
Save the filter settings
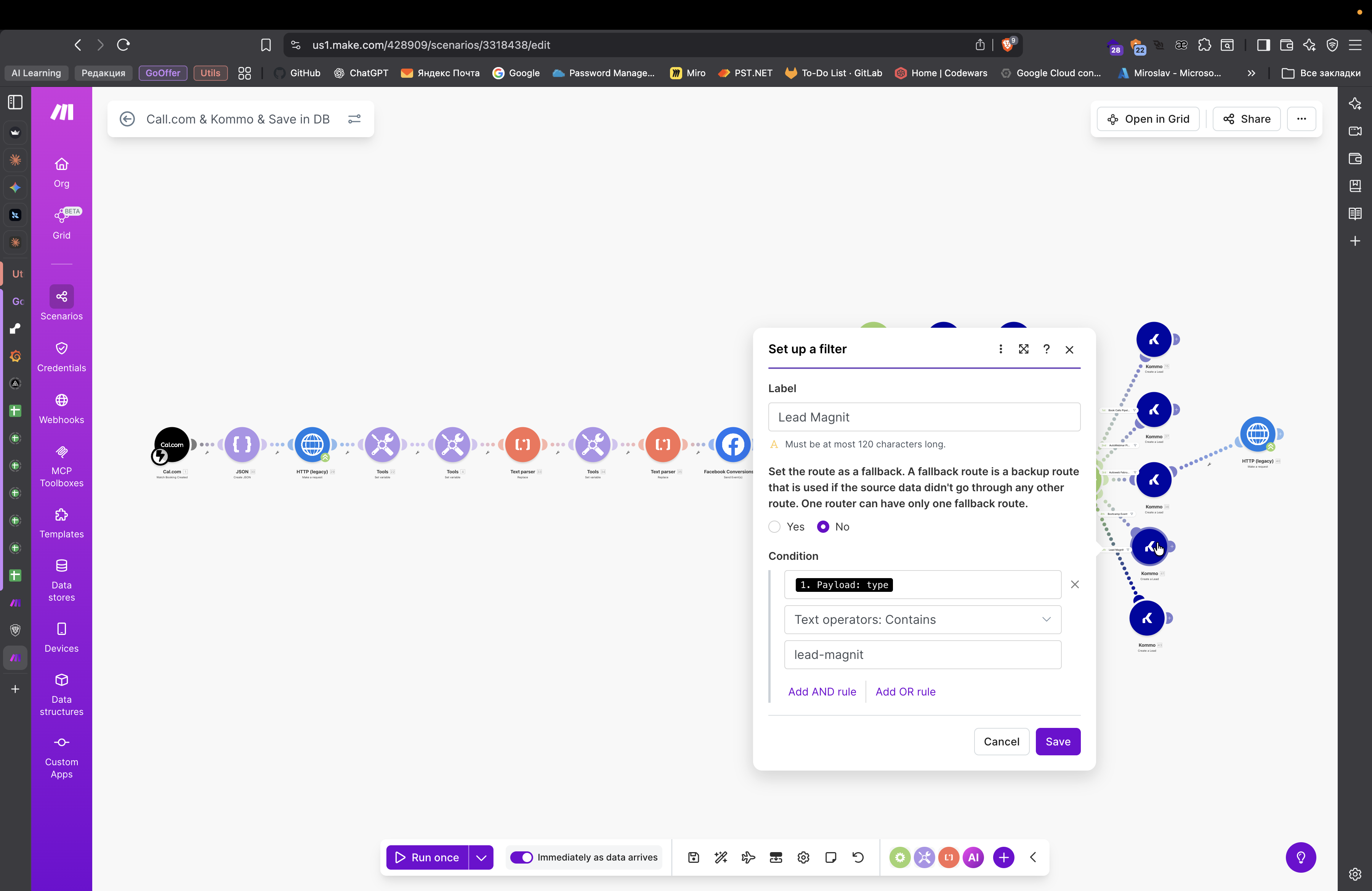click(x=1058, y=741)
